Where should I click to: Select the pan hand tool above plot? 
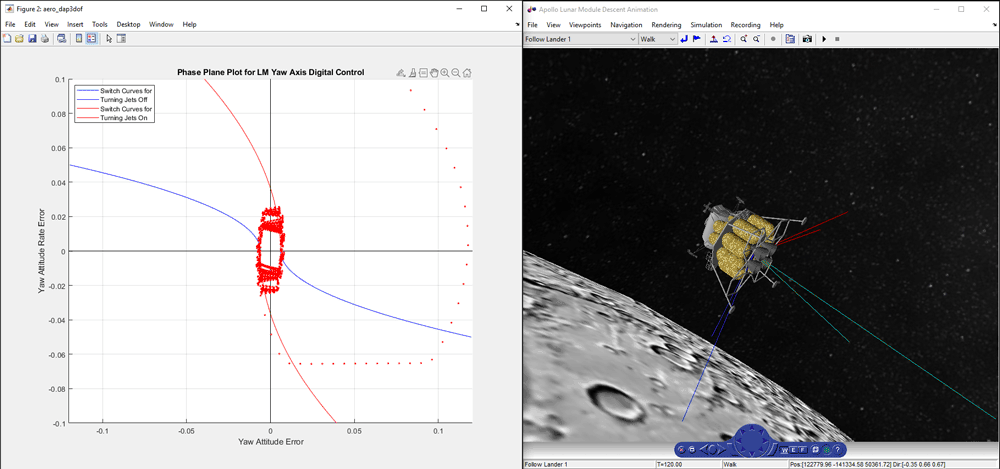pyautogui.click(x=434, y=73)
